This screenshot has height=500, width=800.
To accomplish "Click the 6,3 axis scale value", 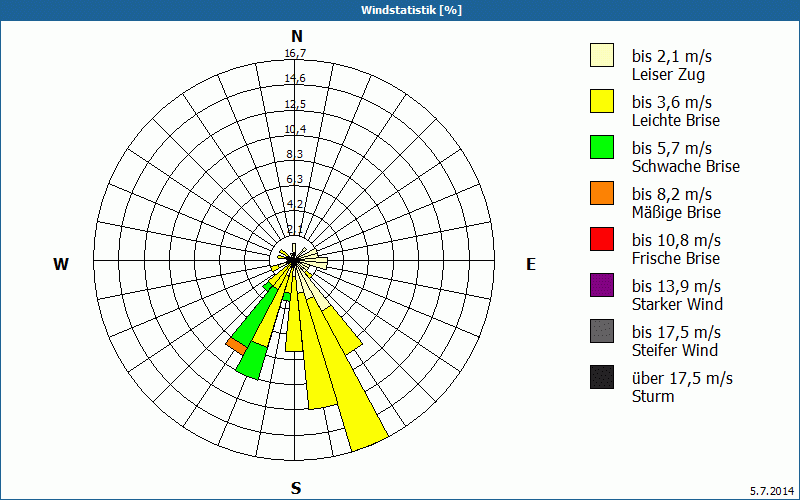I will tap(294, 179).
